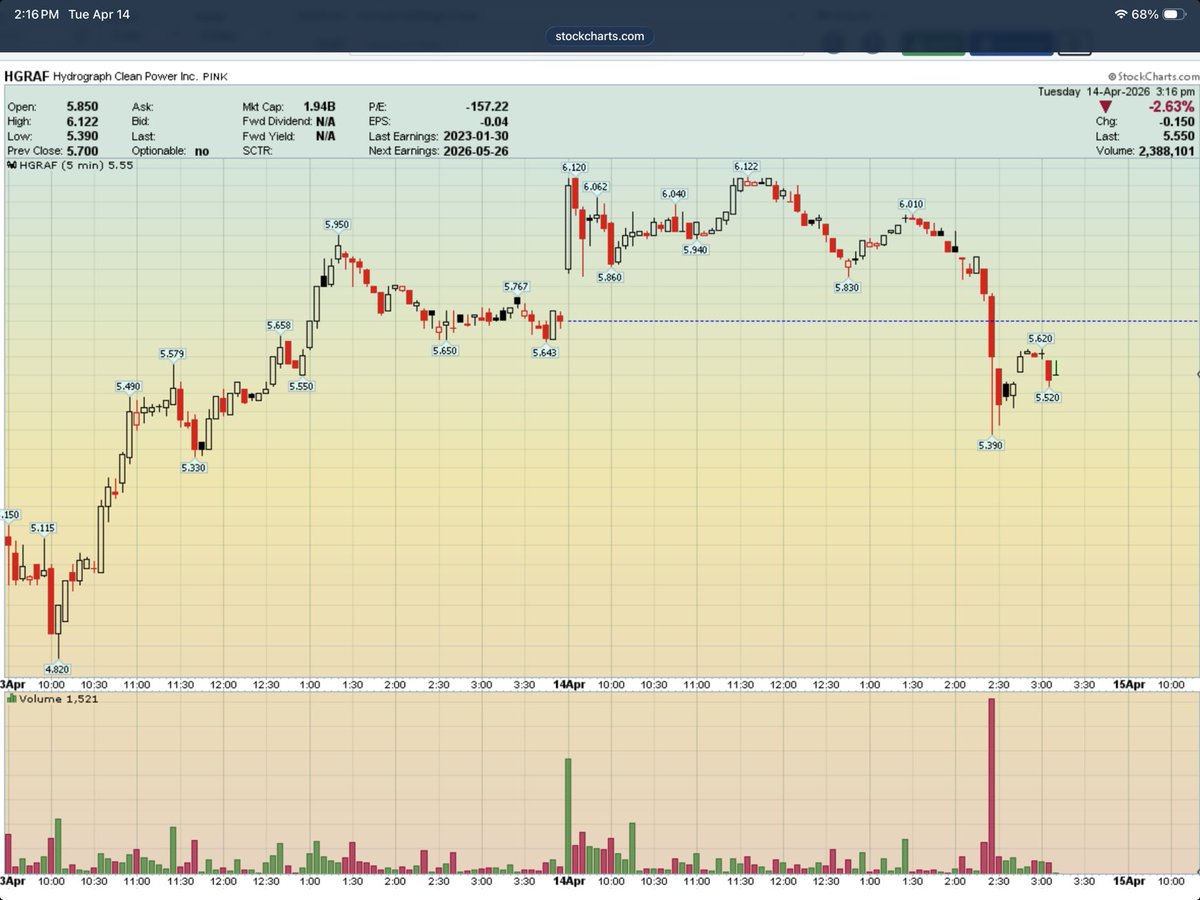The image size is (1200, 900).
Task: Click the 6.010 price label on chart
Action: tap(911, 204)
